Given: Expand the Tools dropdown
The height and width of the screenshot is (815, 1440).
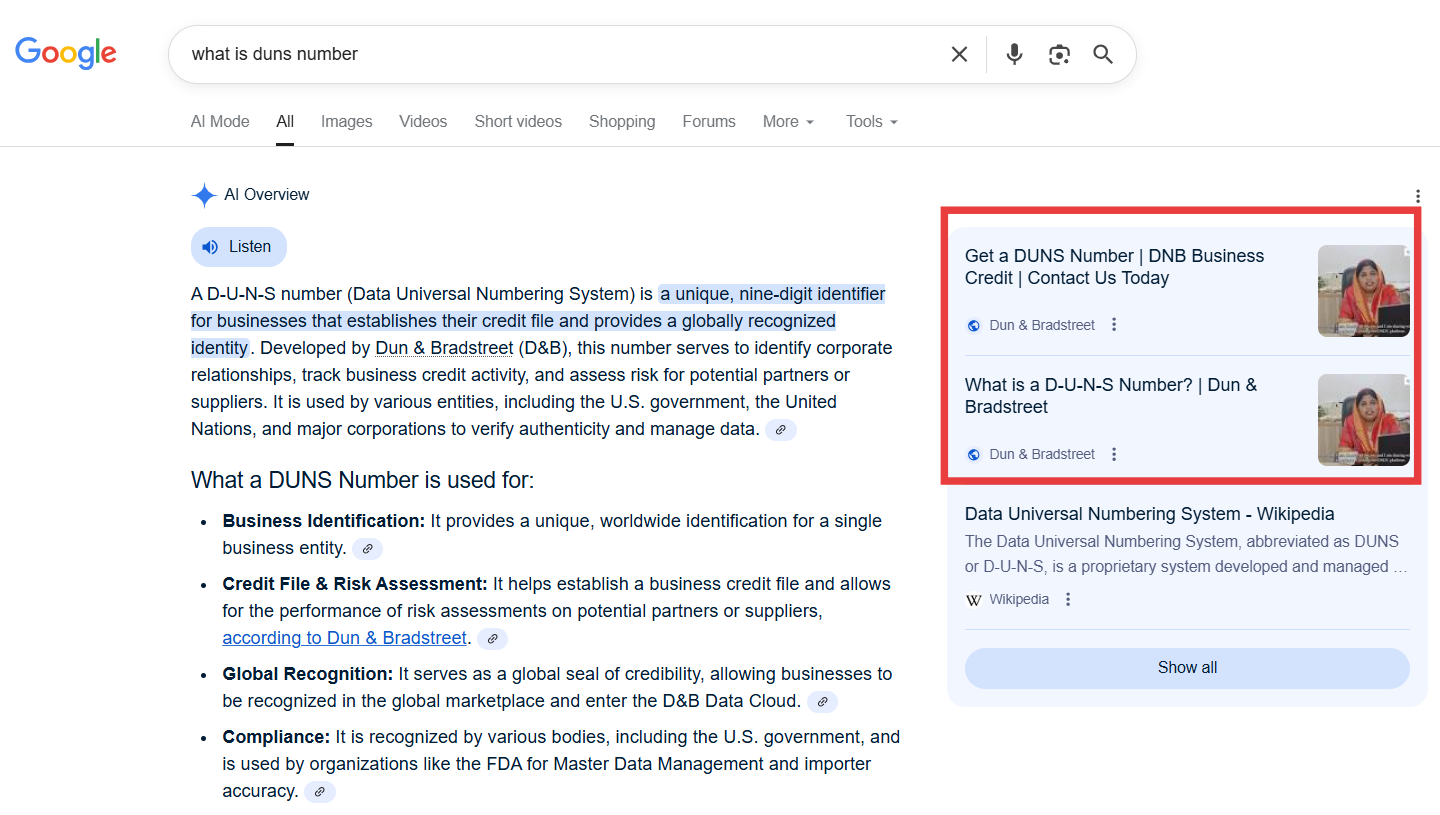Looking at the screenshot, I should 871,121.
